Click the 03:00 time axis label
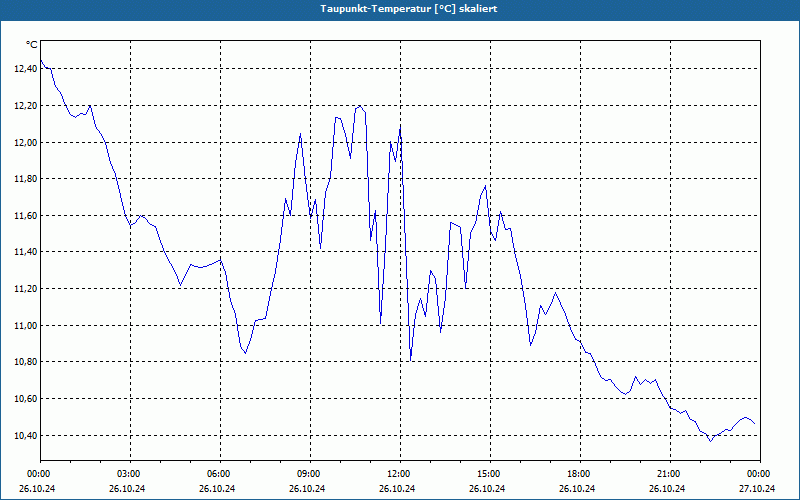800x500 pixels. coord(131,474)
